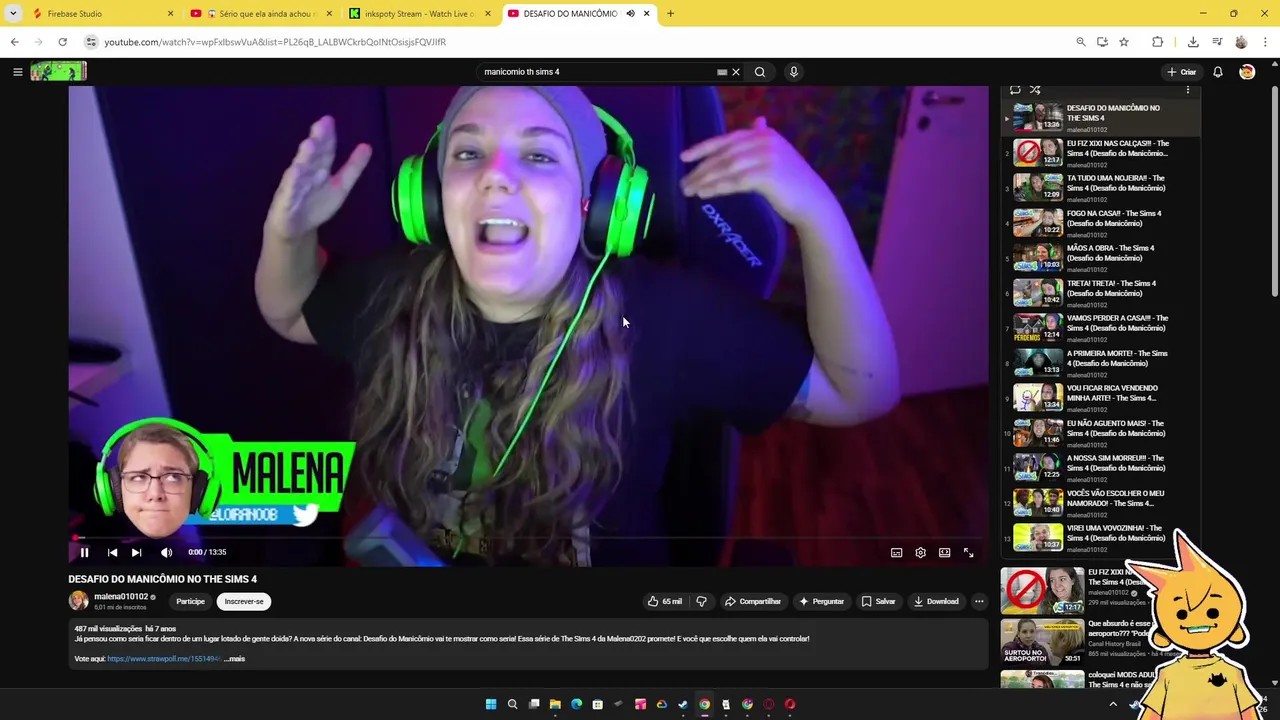Select 'MÃOS A OBRA' playlist video

point(1099,258)
